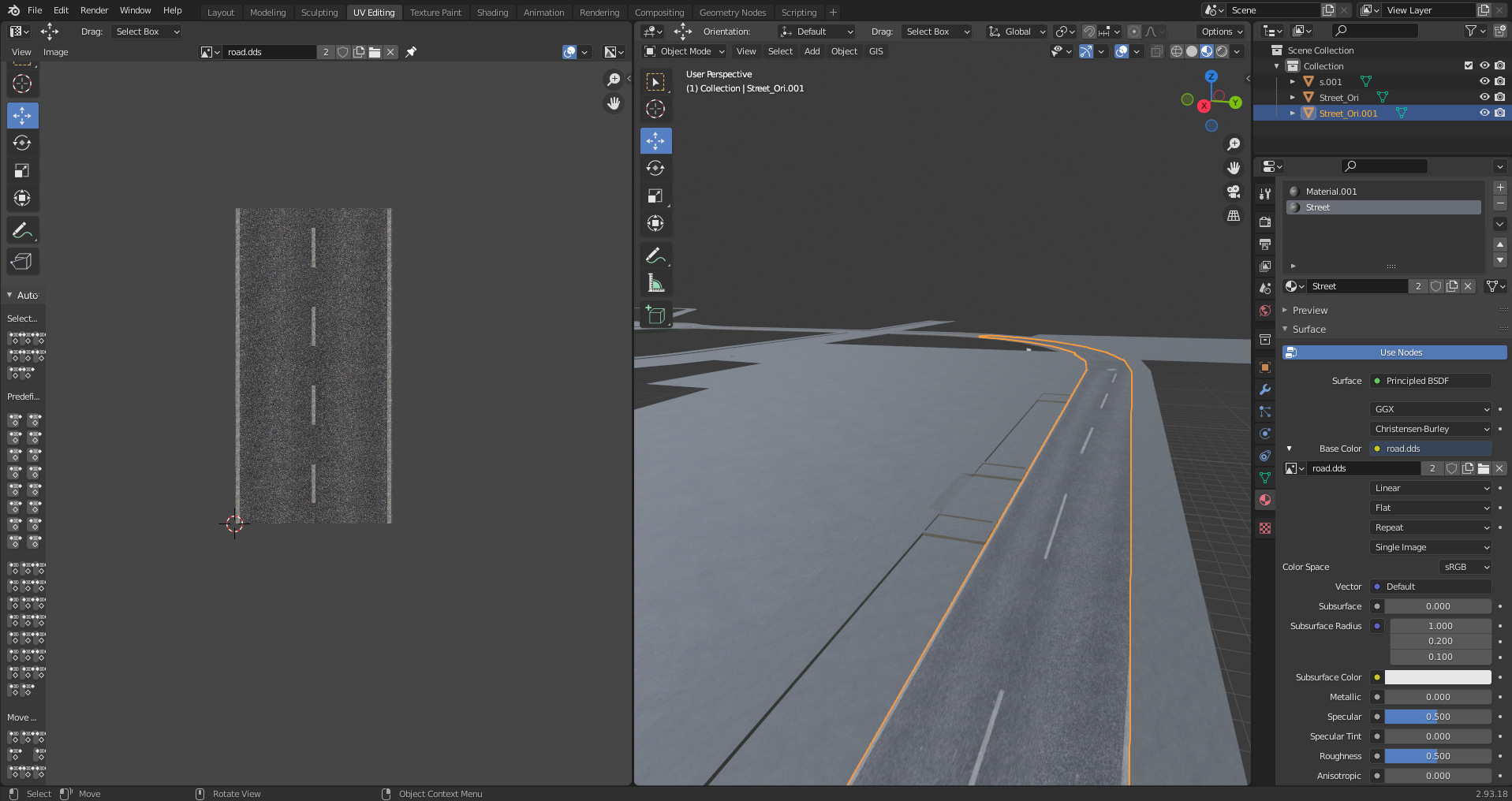Disable render for s.001 camera icon
This screenshot has width=1512, height=801.
(x=1499, y=82)
